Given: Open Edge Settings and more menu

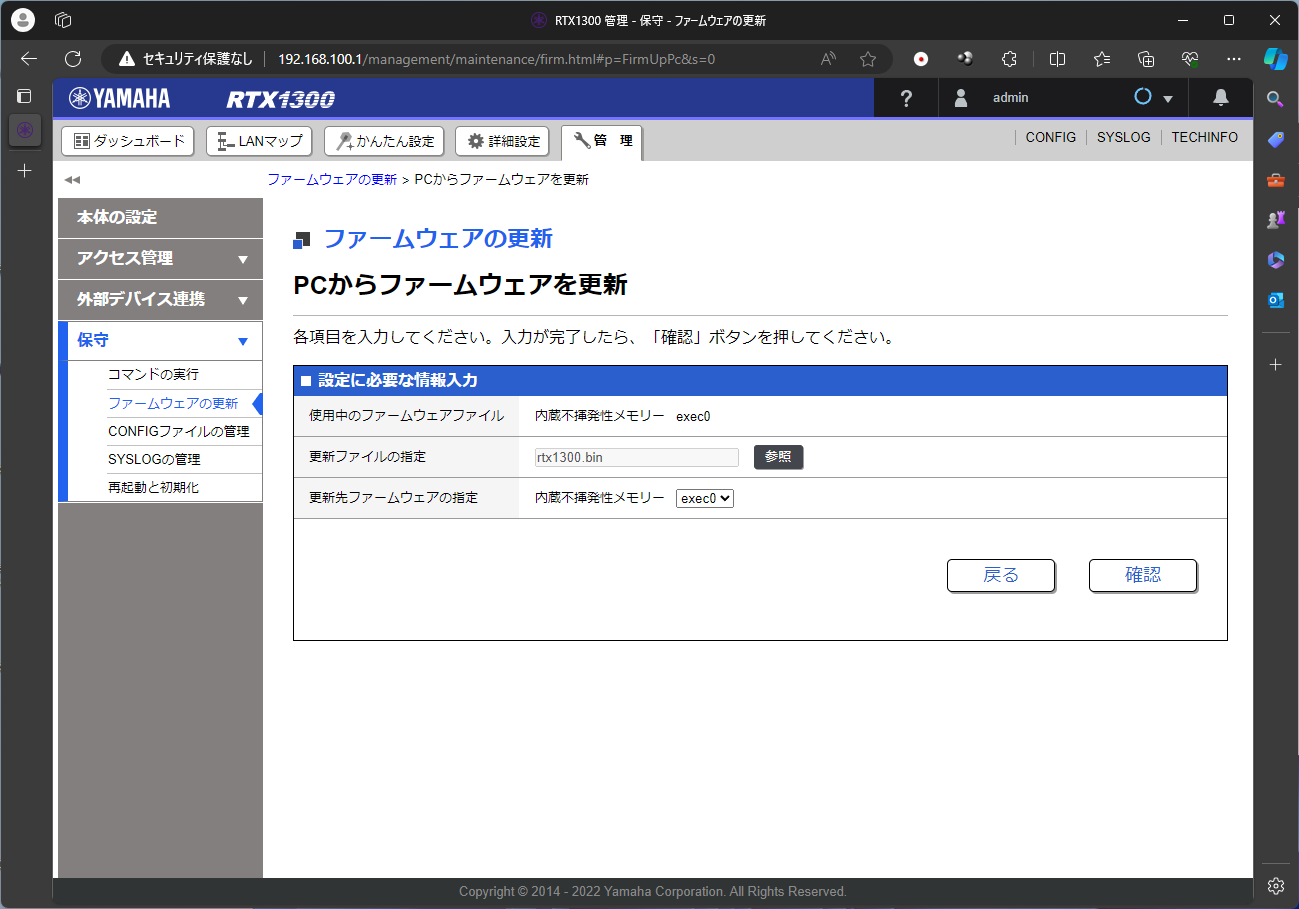Looking at the screenshot, I should pyautogui.click(x=1234, y=59).
